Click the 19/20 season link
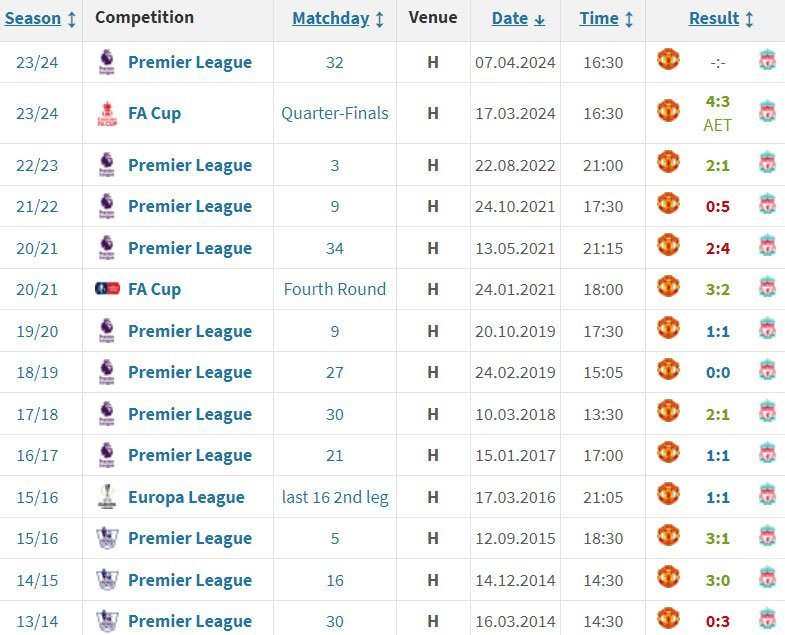 tap(37, 331)
